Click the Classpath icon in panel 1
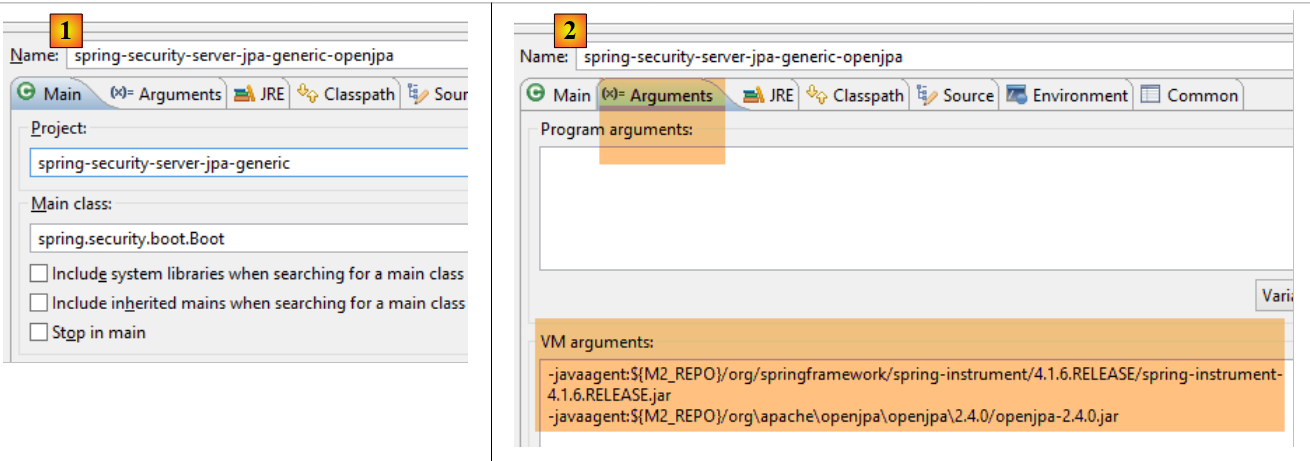The height and width of the screenshot is (461, 1310). (308, 94)
